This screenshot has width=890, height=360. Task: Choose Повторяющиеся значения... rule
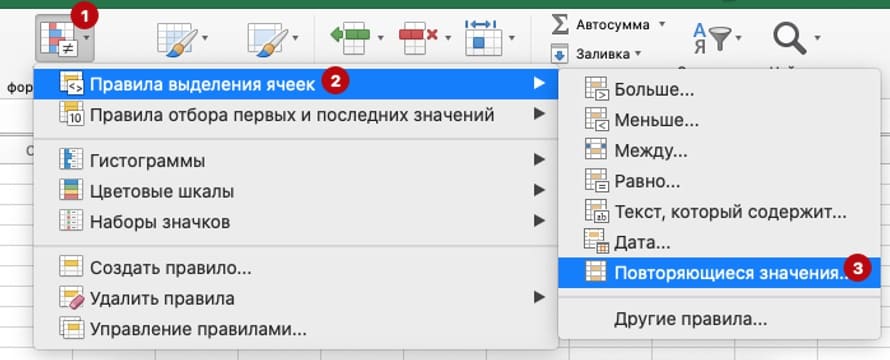tap(719, 273)
